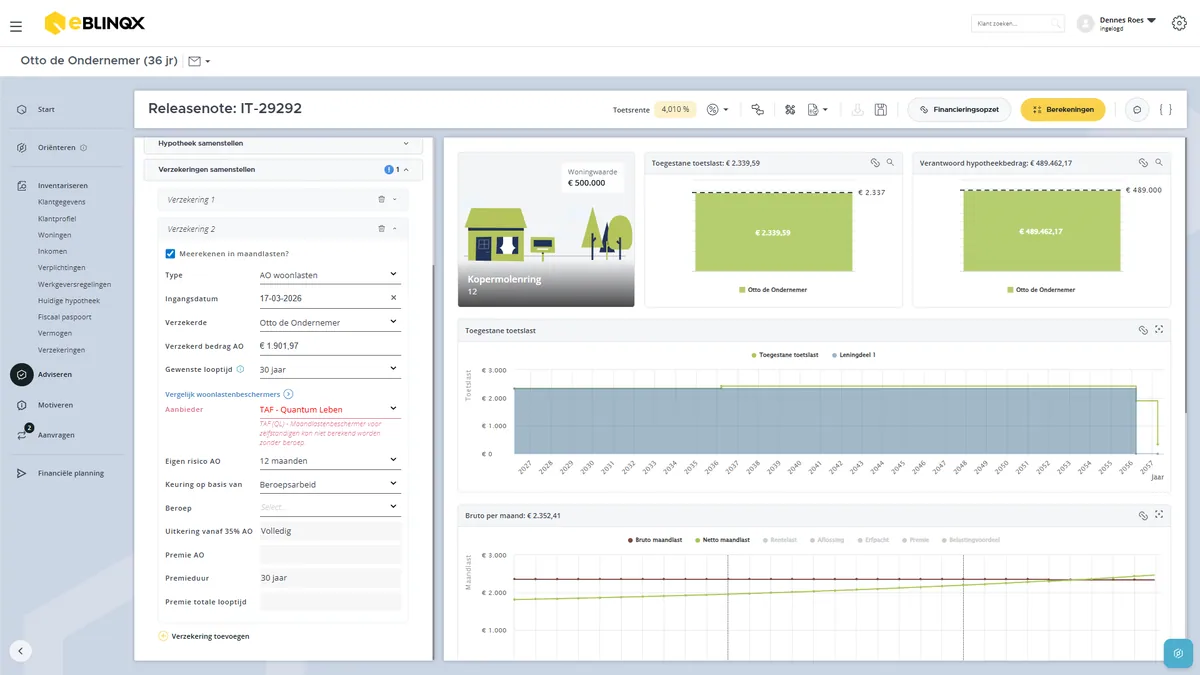Viewport: 1200px width, 675px height.
Task: Open the percentage interest rate menu
Action: [x=717, y=109]
